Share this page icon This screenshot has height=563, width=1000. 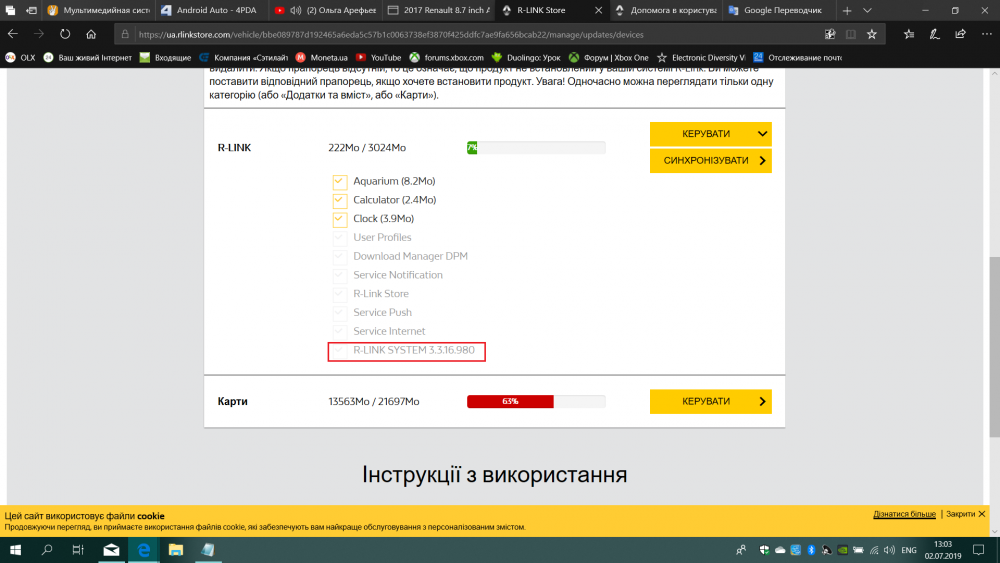tap(960, 34)
